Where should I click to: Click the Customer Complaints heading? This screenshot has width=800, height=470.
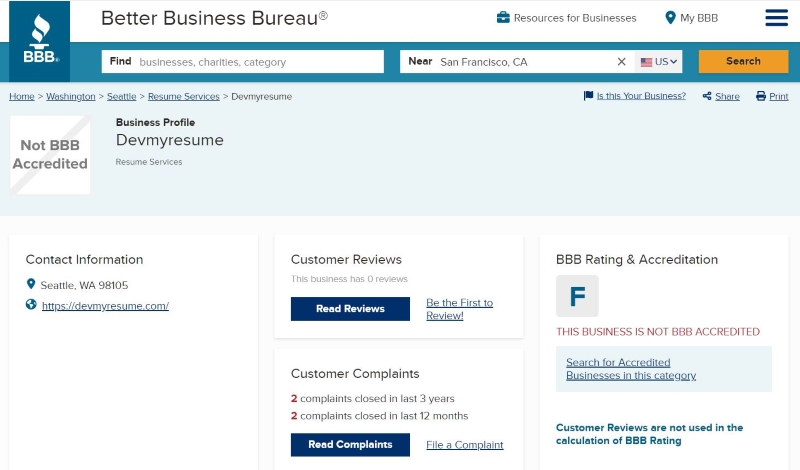pyautogui.click(x=355, y=374)
